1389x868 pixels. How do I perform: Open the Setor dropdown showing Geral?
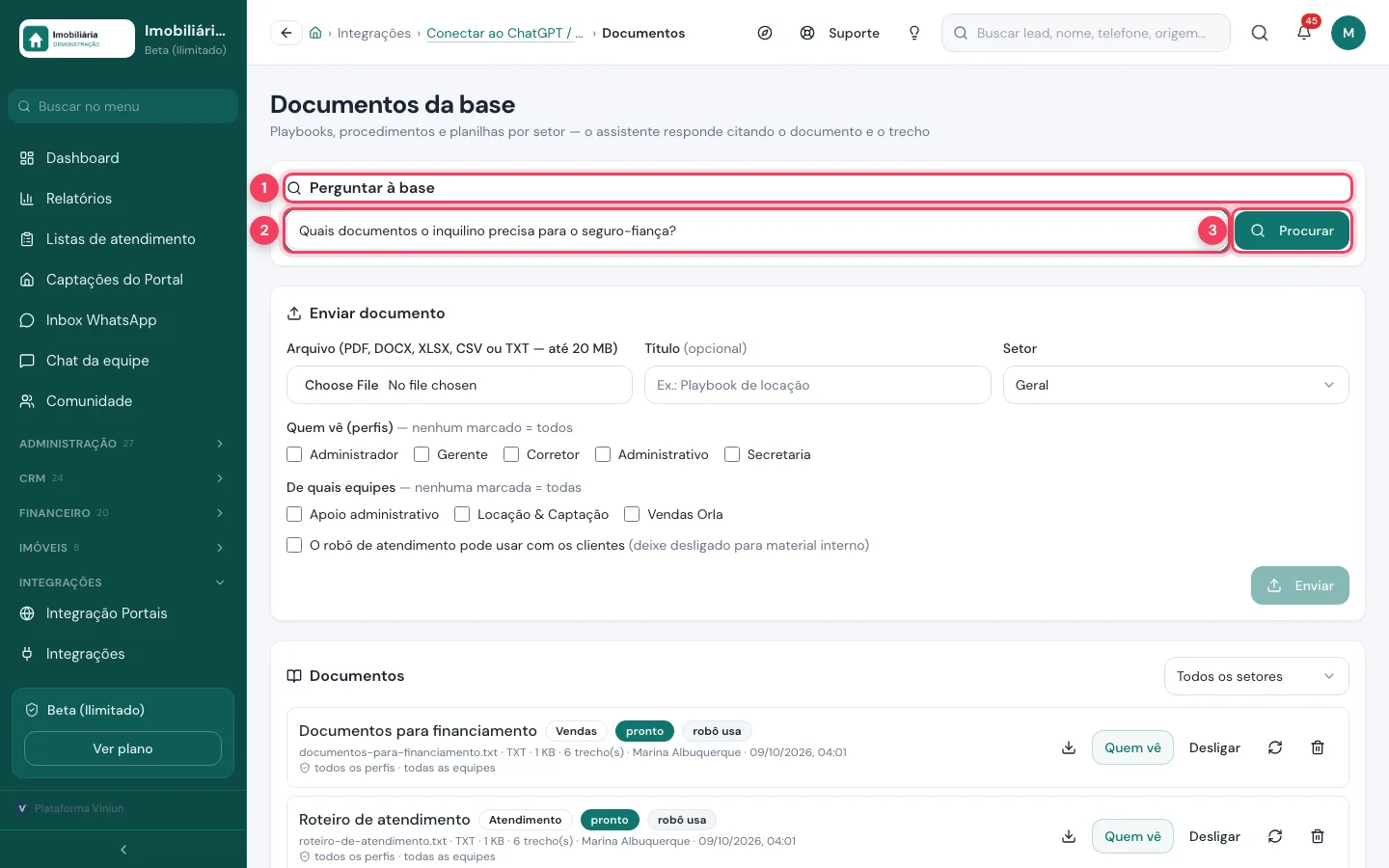point(1176,385)
